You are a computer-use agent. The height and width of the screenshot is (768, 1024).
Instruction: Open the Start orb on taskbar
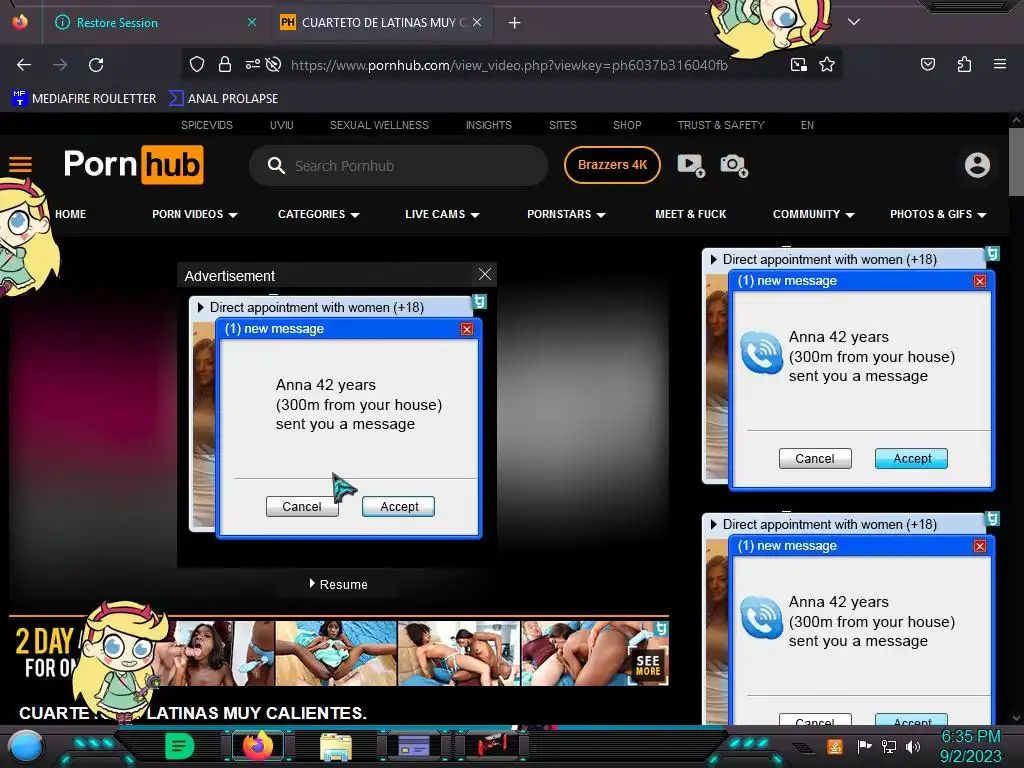(x=25, y=746)
